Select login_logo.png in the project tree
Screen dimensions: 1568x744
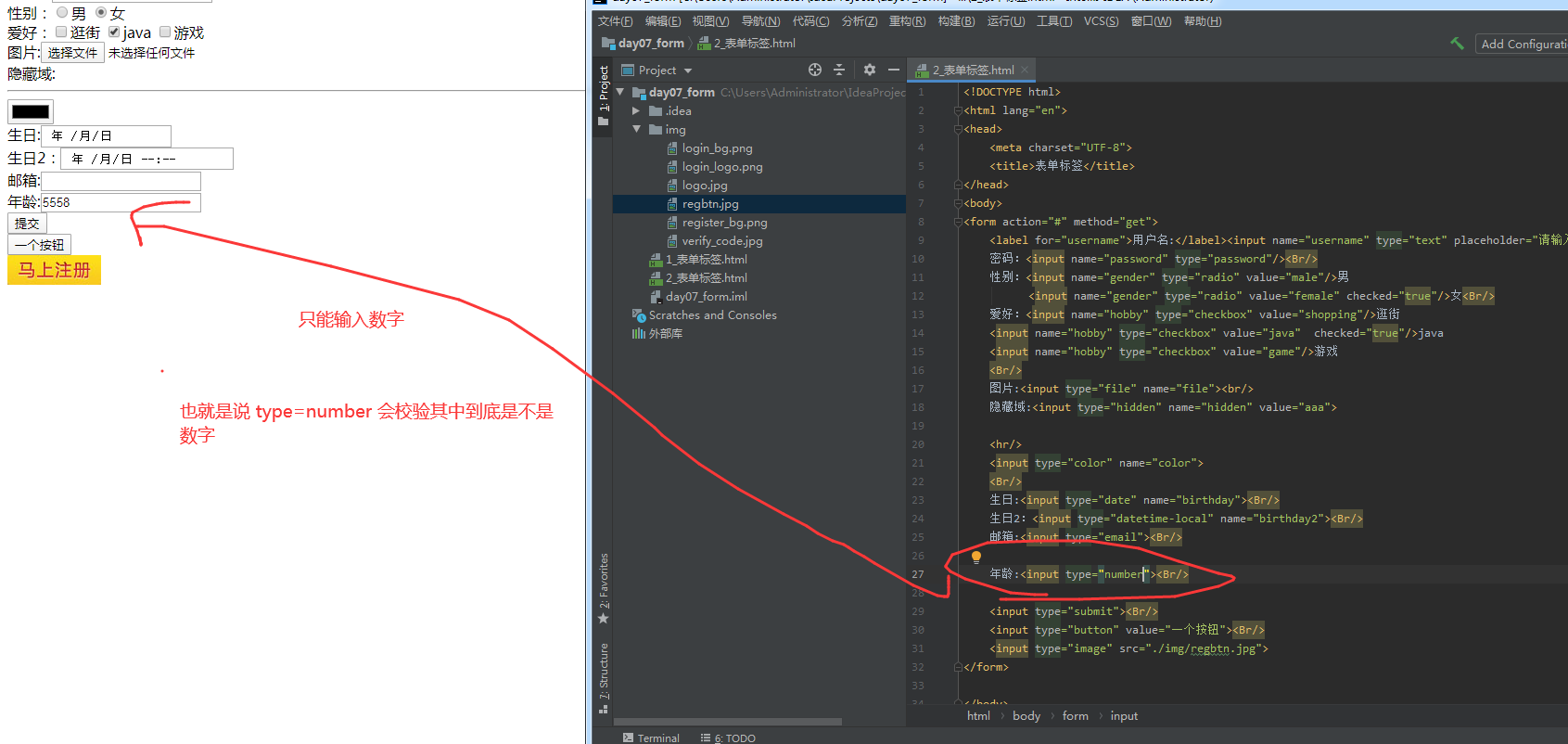722,167
